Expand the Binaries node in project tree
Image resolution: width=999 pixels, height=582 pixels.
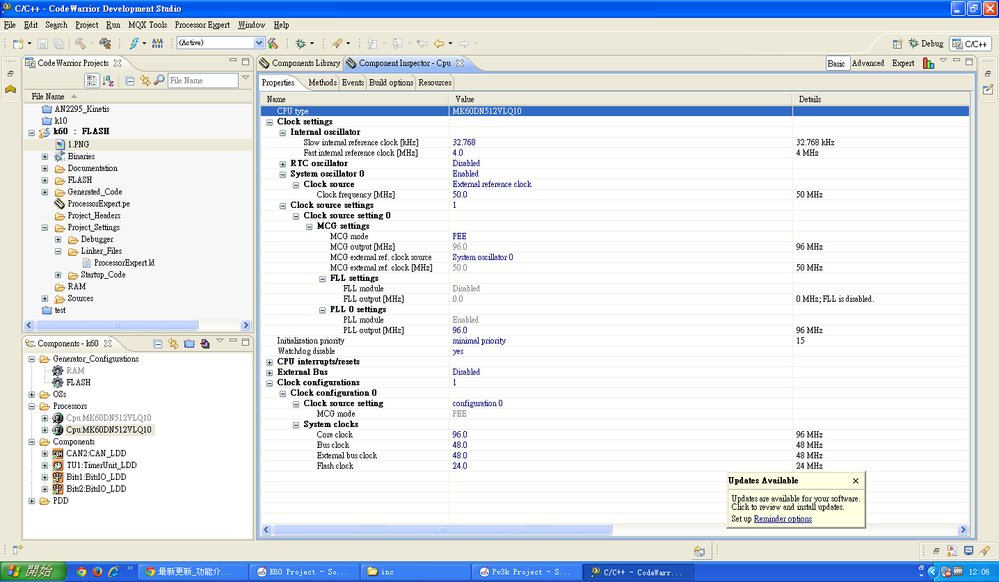click(x=45, y=157)
